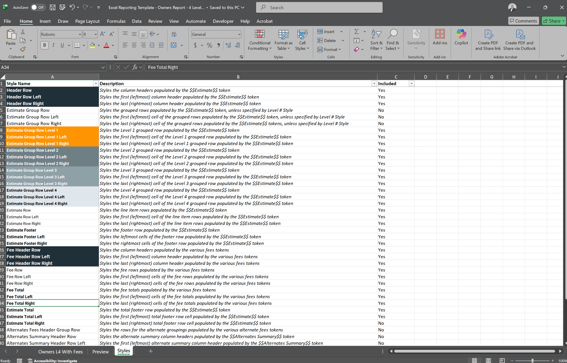Increase font size with the larger A icon
567x363 pixels.
click(102, 34)
